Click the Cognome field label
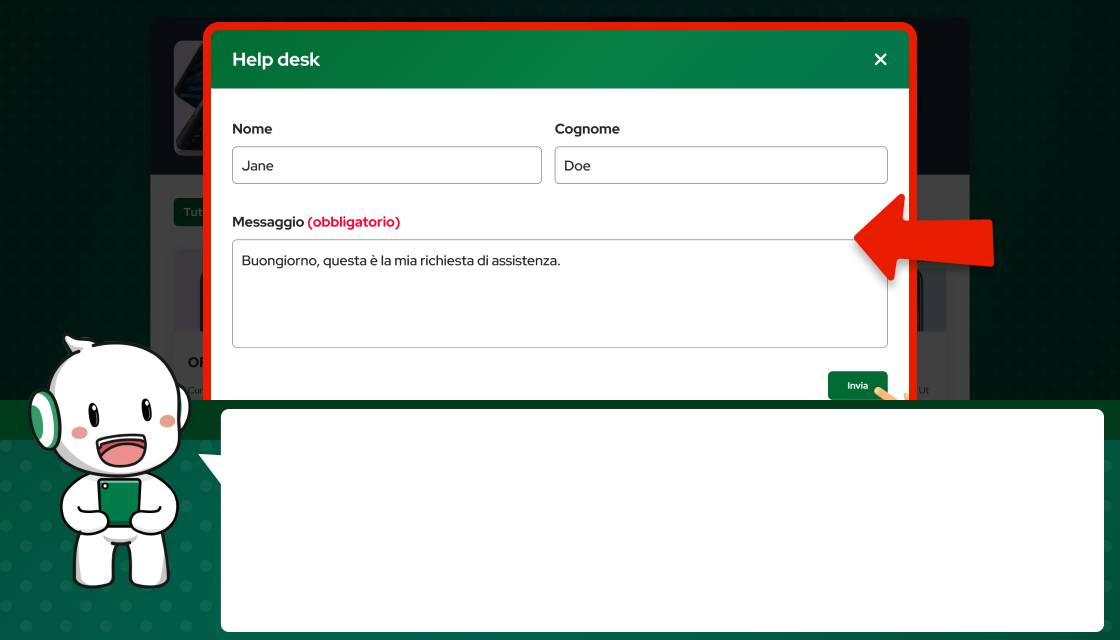The image size is (1120, 640). (x=587, y=129)
